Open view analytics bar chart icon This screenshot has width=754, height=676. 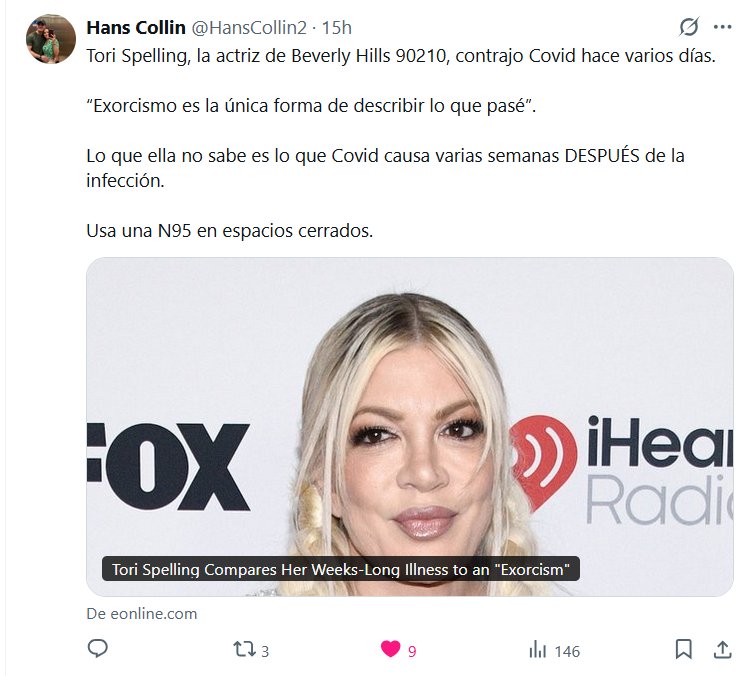538,650
